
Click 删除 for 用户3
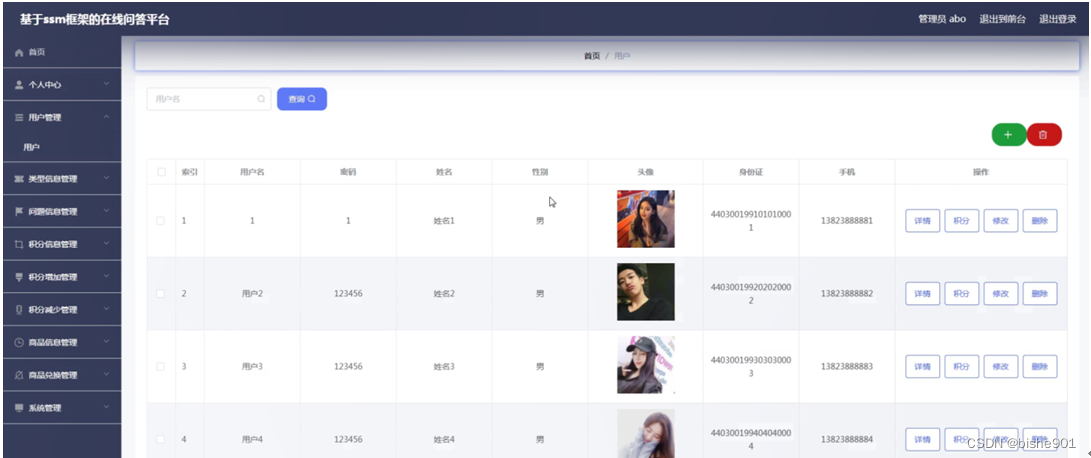click(x=1040, y=366)
